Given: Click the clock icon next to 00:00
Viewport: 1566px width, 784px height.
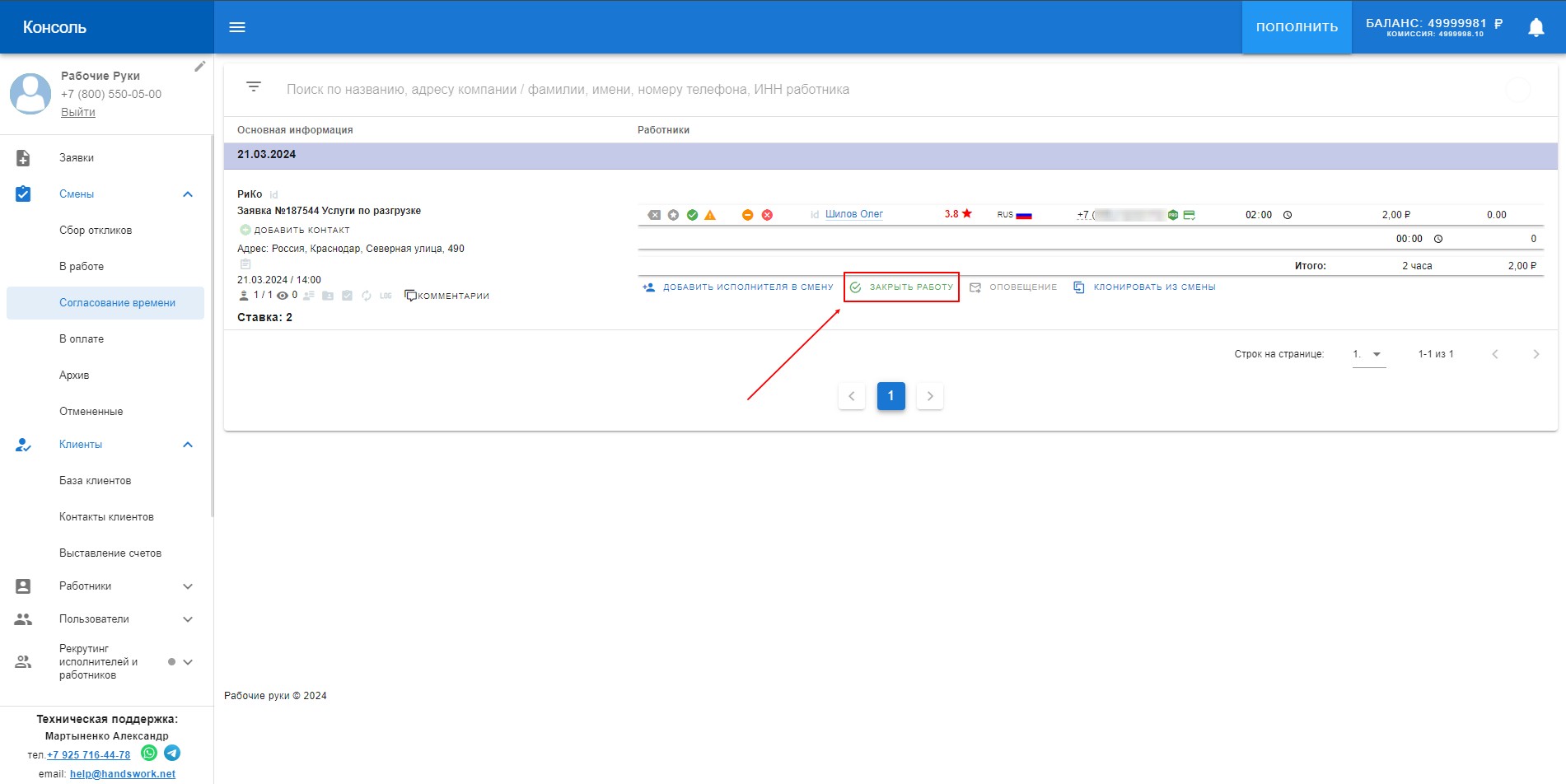Looking at the screenshot, I should [1438, 239].
